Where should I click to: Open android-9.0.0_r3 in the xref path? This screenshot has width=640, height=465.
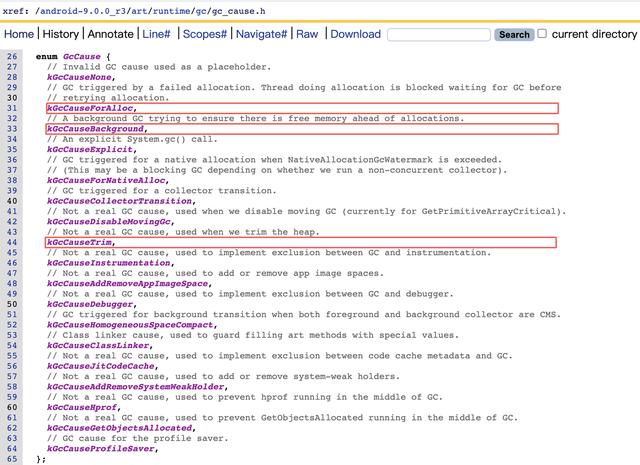pos(83,11)
